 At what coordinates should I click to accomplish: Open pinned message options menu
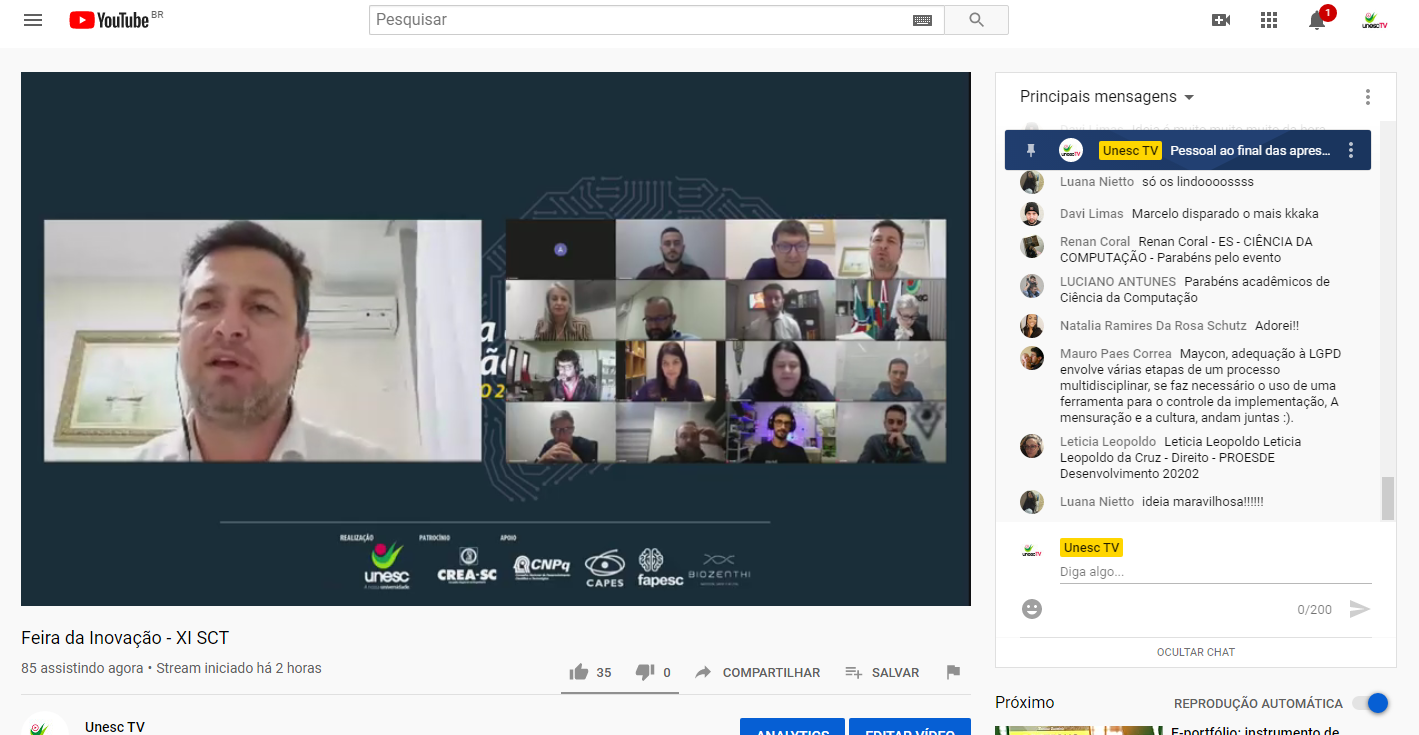pos(1351,150)
